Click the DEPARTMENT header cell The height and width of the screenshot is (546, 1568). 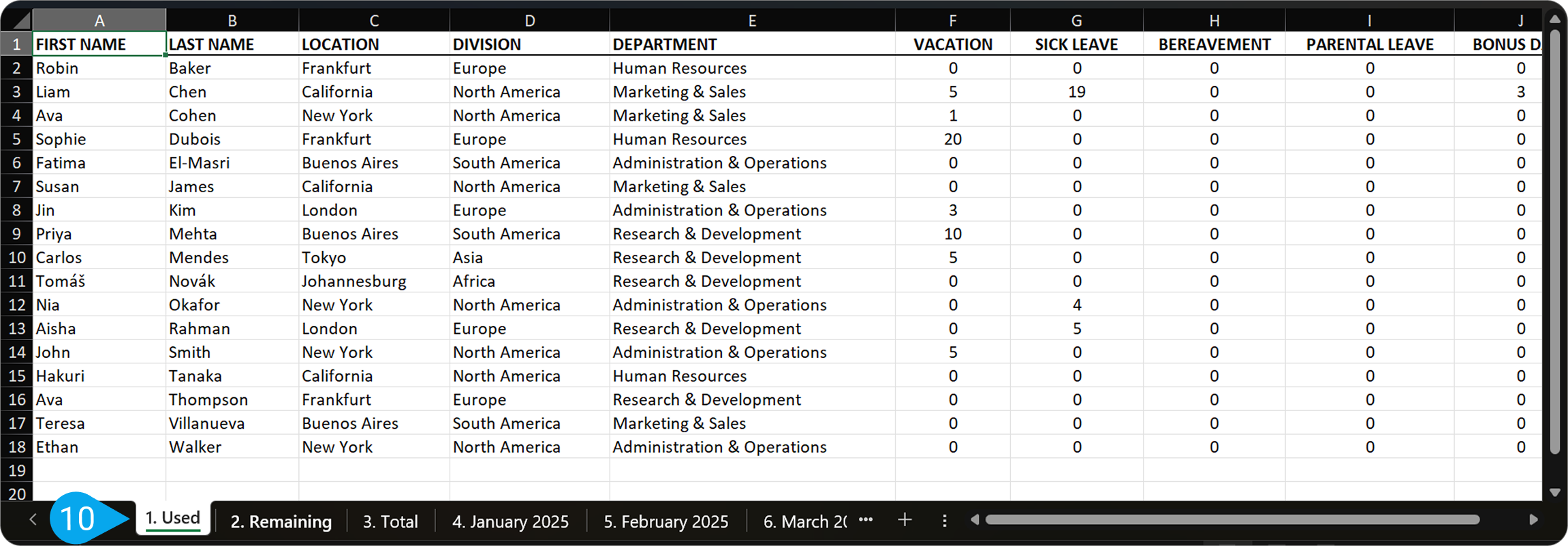751,44
